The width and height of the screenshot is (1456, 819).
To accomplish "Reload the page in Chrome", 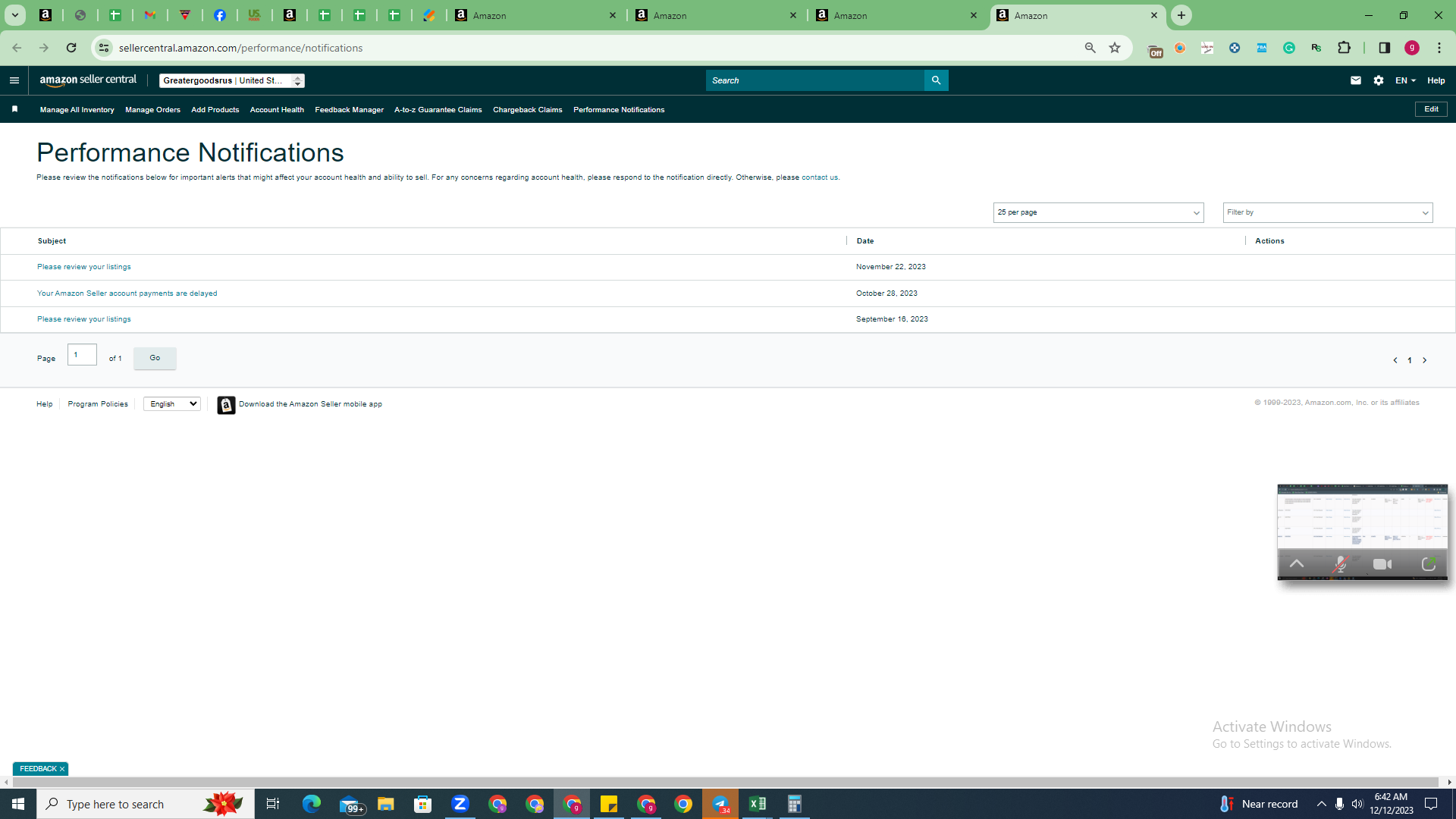I will [x=71, y=48].
